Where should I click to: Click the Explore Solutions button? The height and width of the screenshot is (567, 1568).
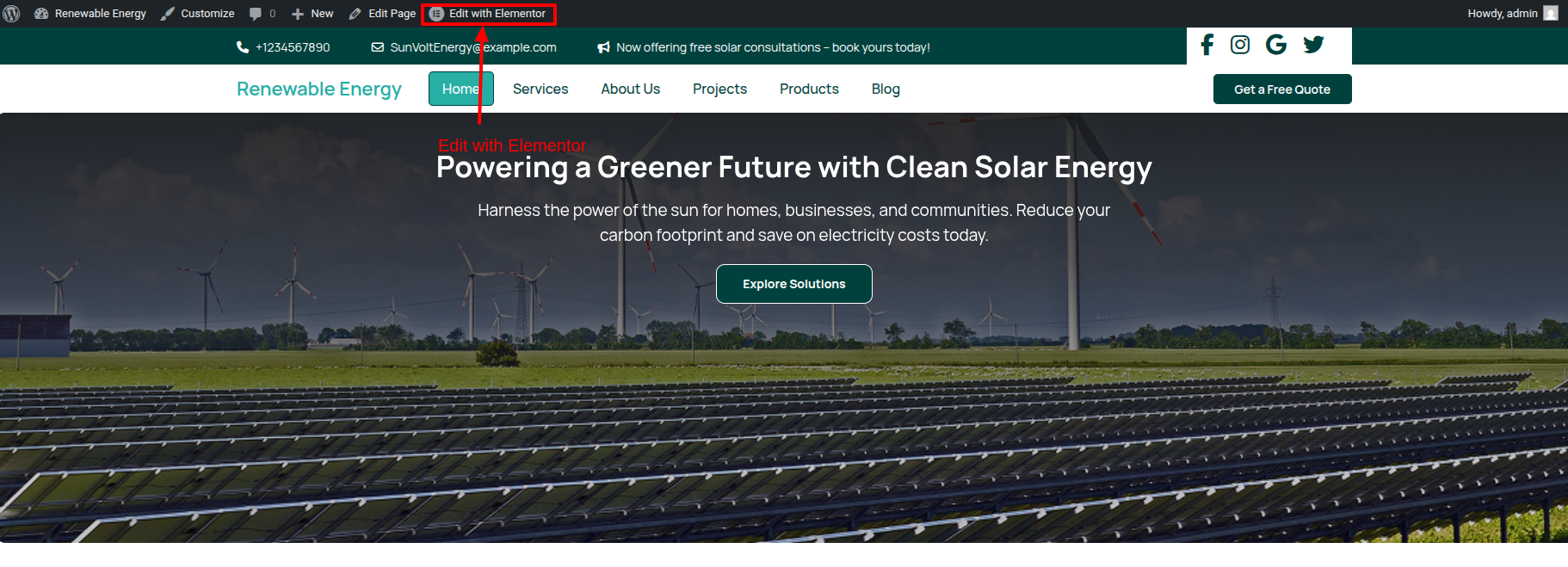[x=793, y=284]
